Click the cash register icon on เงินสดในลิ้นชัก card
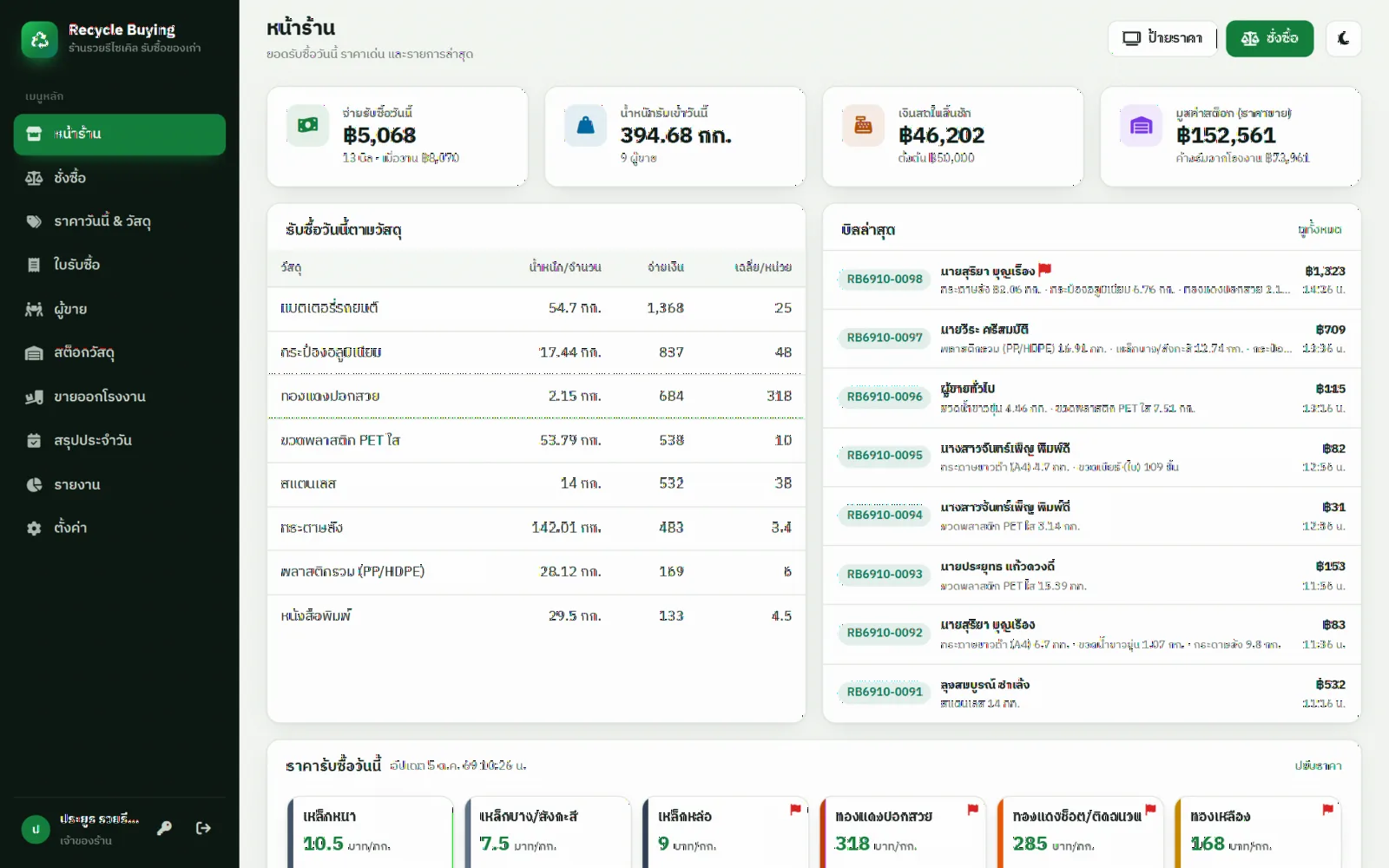 (x=863, y=126)
